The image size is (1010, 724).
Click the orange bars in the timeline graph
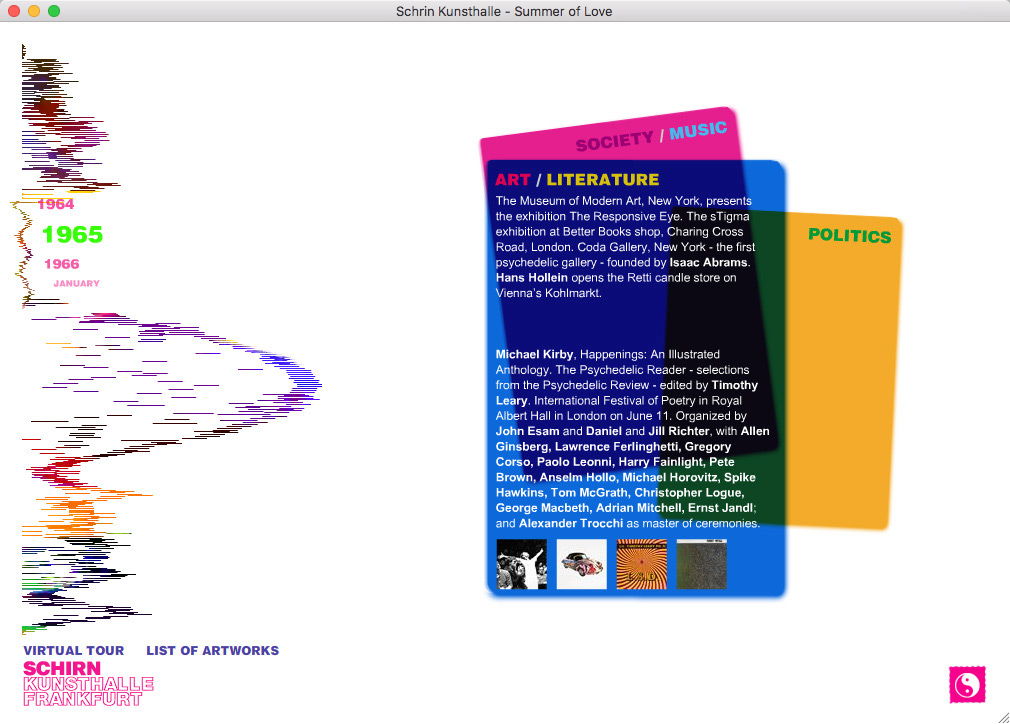[x=75, y=510]
